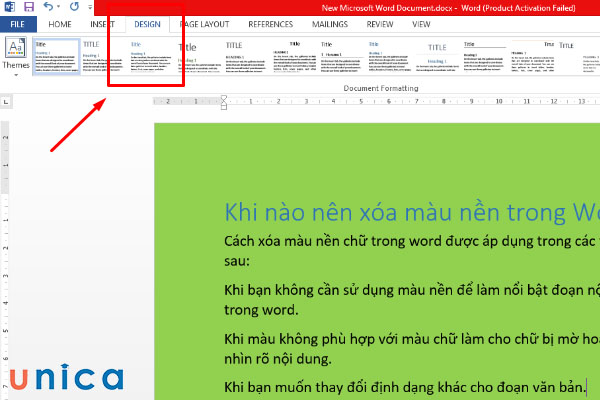Click the tab selector L button beside ruler

pos(6,102)
